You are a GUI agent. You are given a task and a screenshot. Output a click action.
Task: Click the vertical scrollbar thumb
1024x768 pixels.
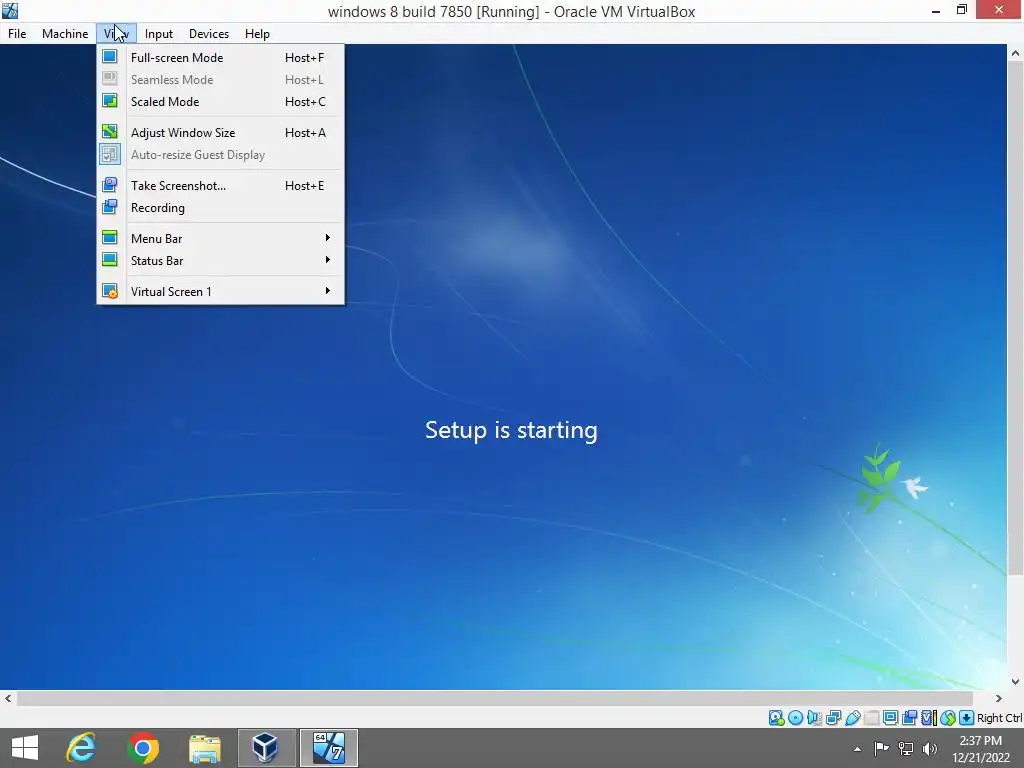click(1015, 318)
